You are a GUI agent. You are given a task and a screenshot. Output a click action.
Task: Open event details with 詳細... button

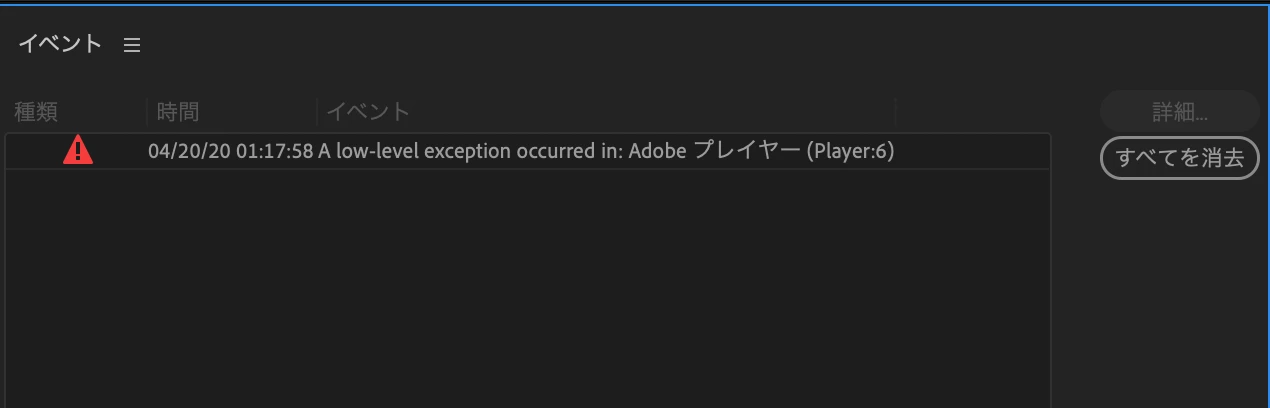click(x=1179, y=111)
